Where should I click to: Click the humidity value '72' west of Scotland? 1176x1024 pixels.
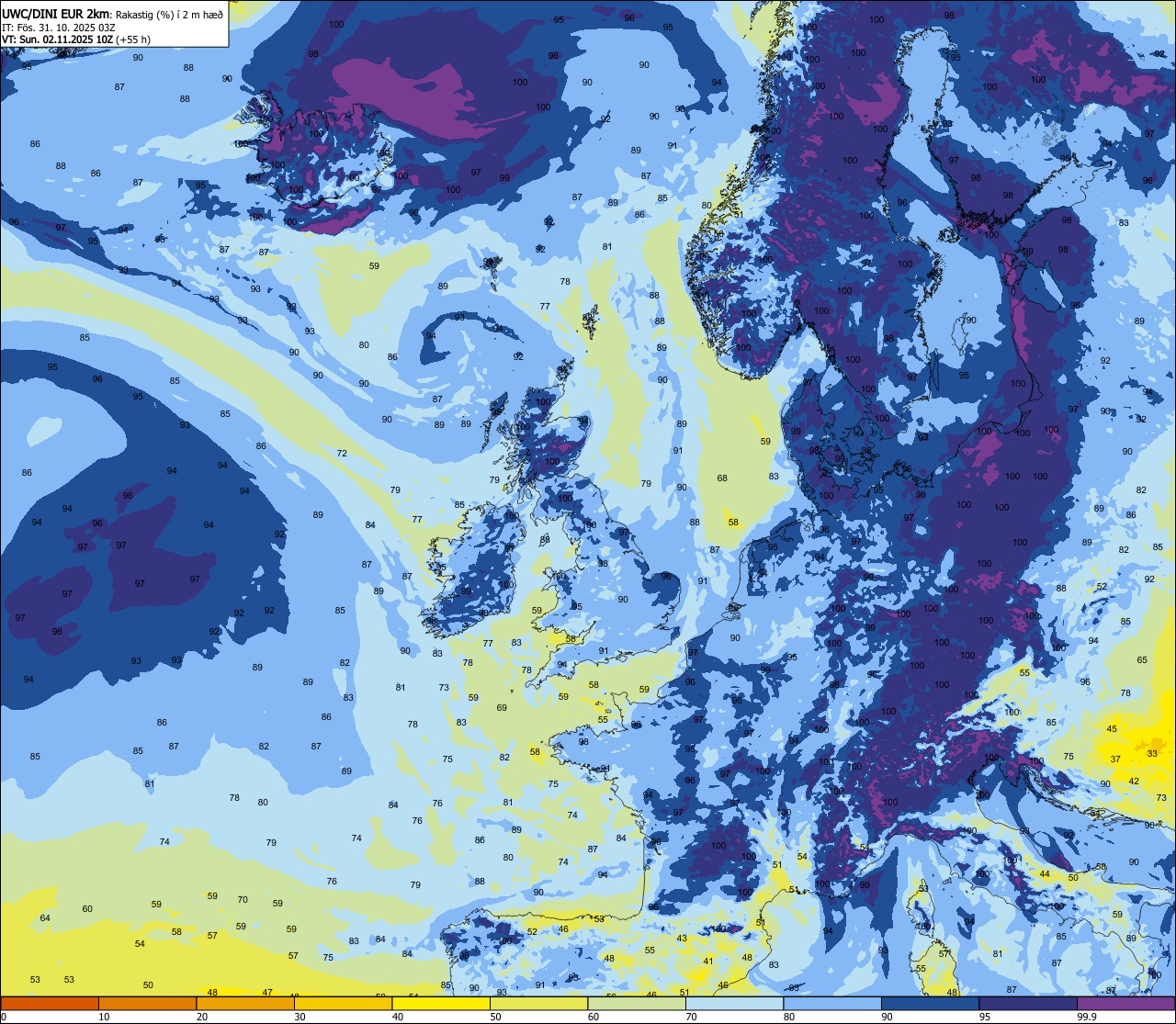[342, 453]
